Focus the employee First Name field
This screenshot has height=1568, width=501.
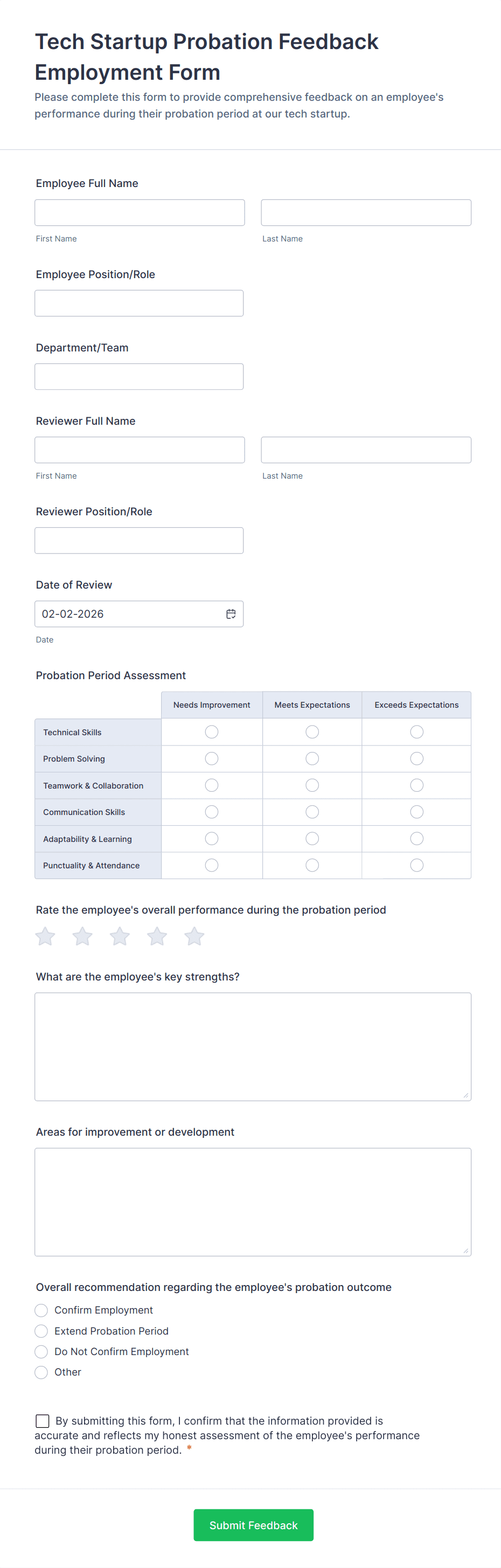tap(140, 212)
